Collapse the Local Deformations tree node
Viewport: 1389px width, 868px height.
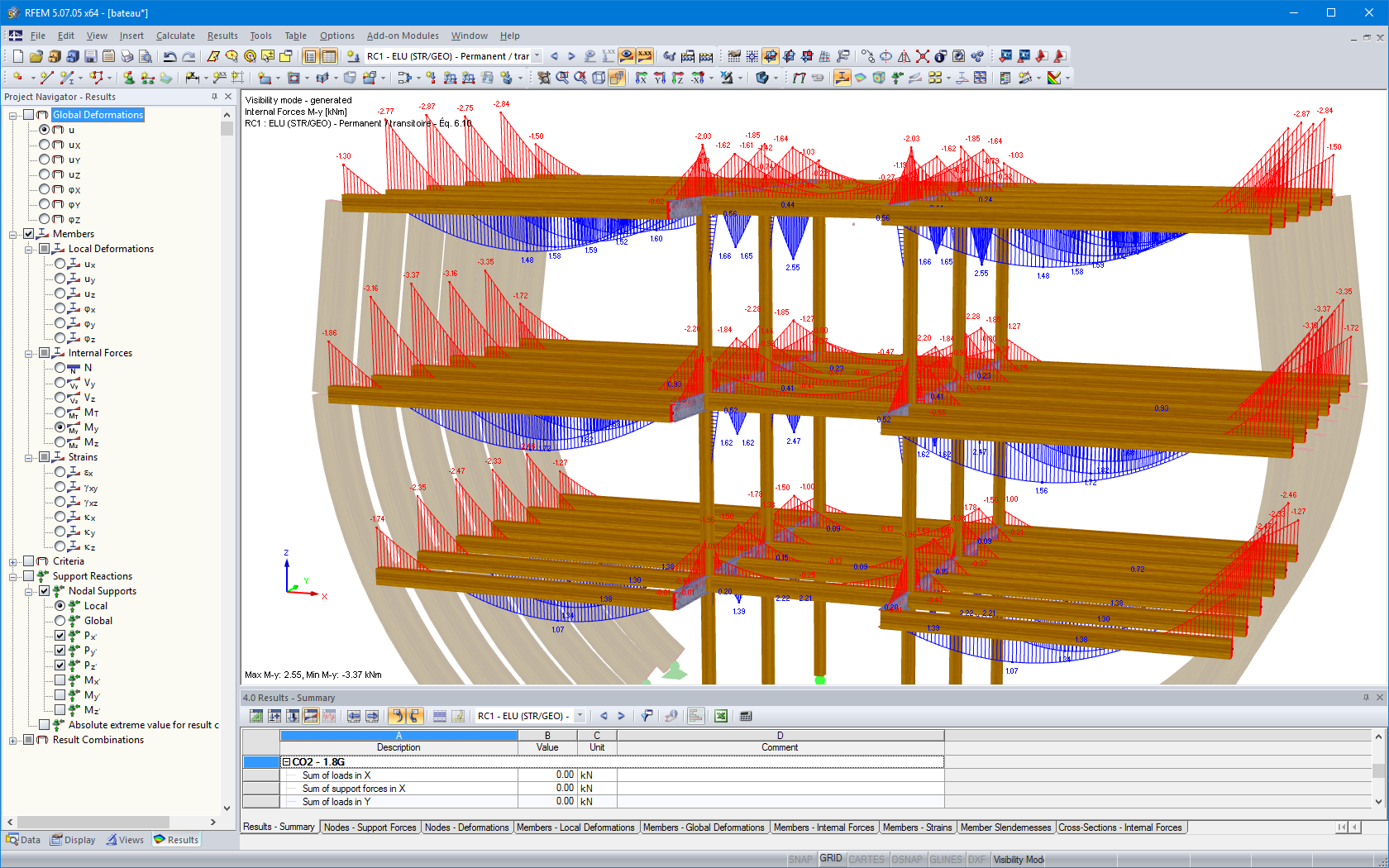(x=29, y=249)
